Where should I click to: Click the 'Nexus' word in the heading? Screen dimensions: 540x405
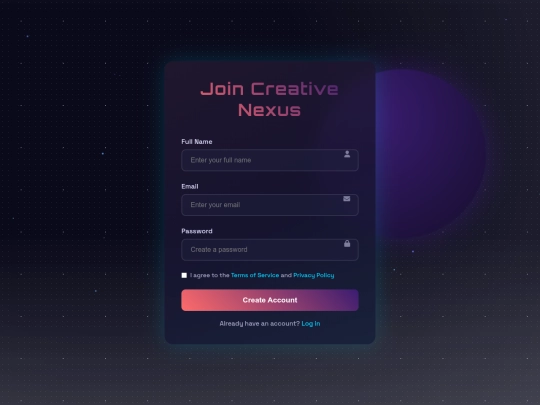point(270,110)
